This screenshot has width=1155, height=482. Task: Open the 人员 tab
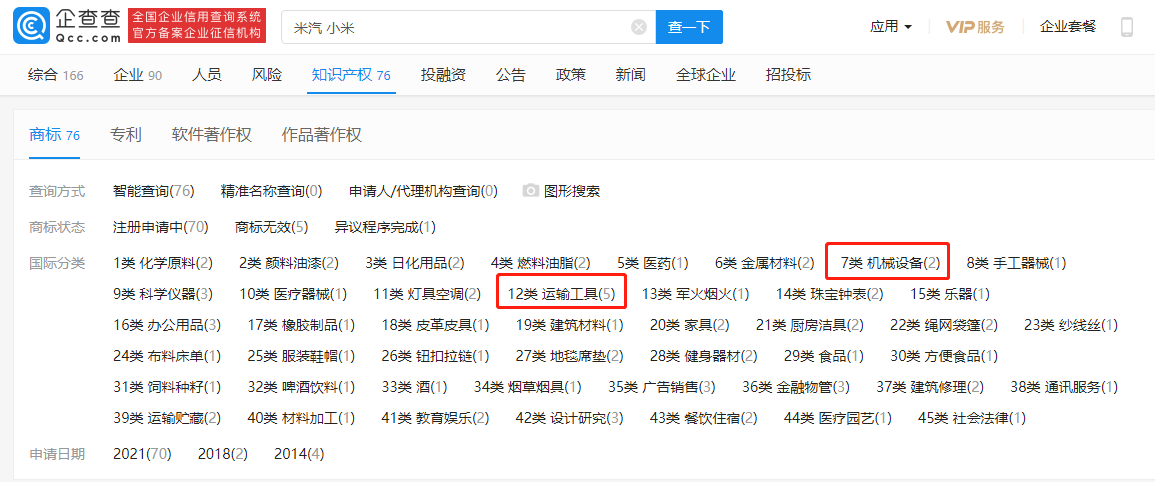207,74
